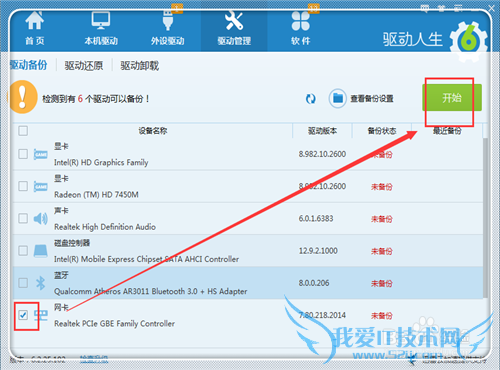The height and width of the screenshot is (370, 500).
Task: Click the Intel(R) Mobile Express Chipset SATA AHCI Controller name
Action: 146,259
